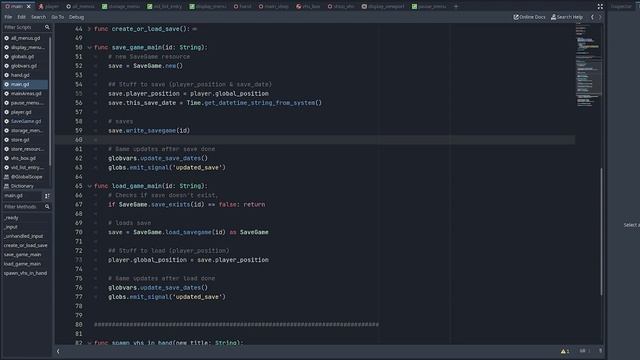
Task: Collapse the load_game_main function
Action: [x=89, y=186]
